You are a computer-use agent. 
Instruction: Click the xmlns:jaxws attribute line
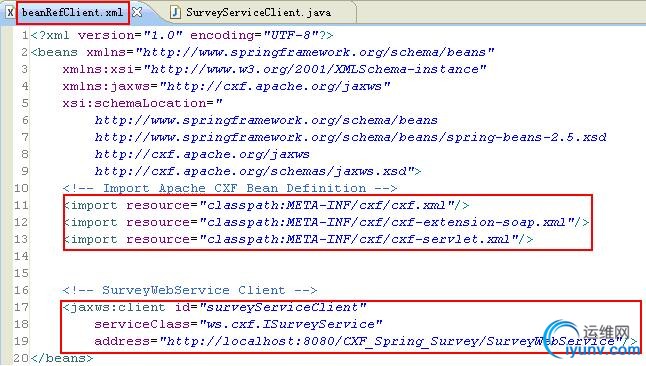(226, 86)
